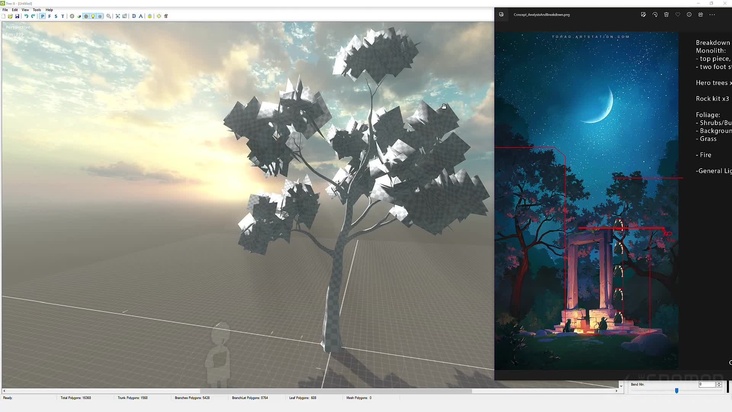Click the '- Grass' text in the image

[x=706, y=139]
